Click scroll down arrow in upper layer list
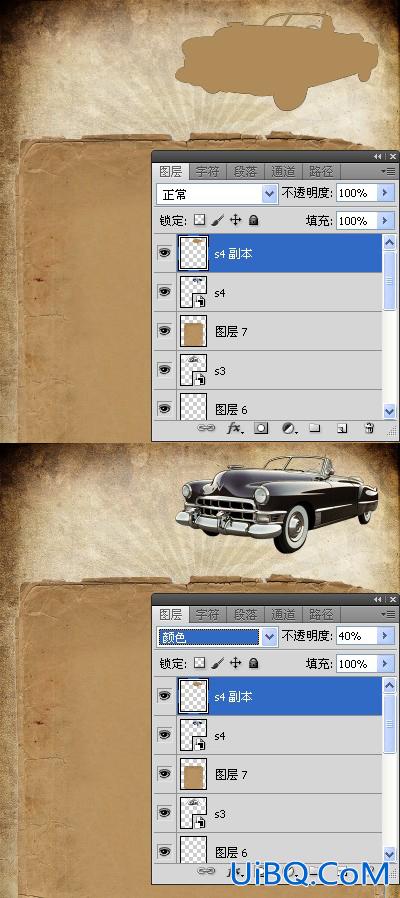This screenshot has height=898, width=400. click(390, 411)
